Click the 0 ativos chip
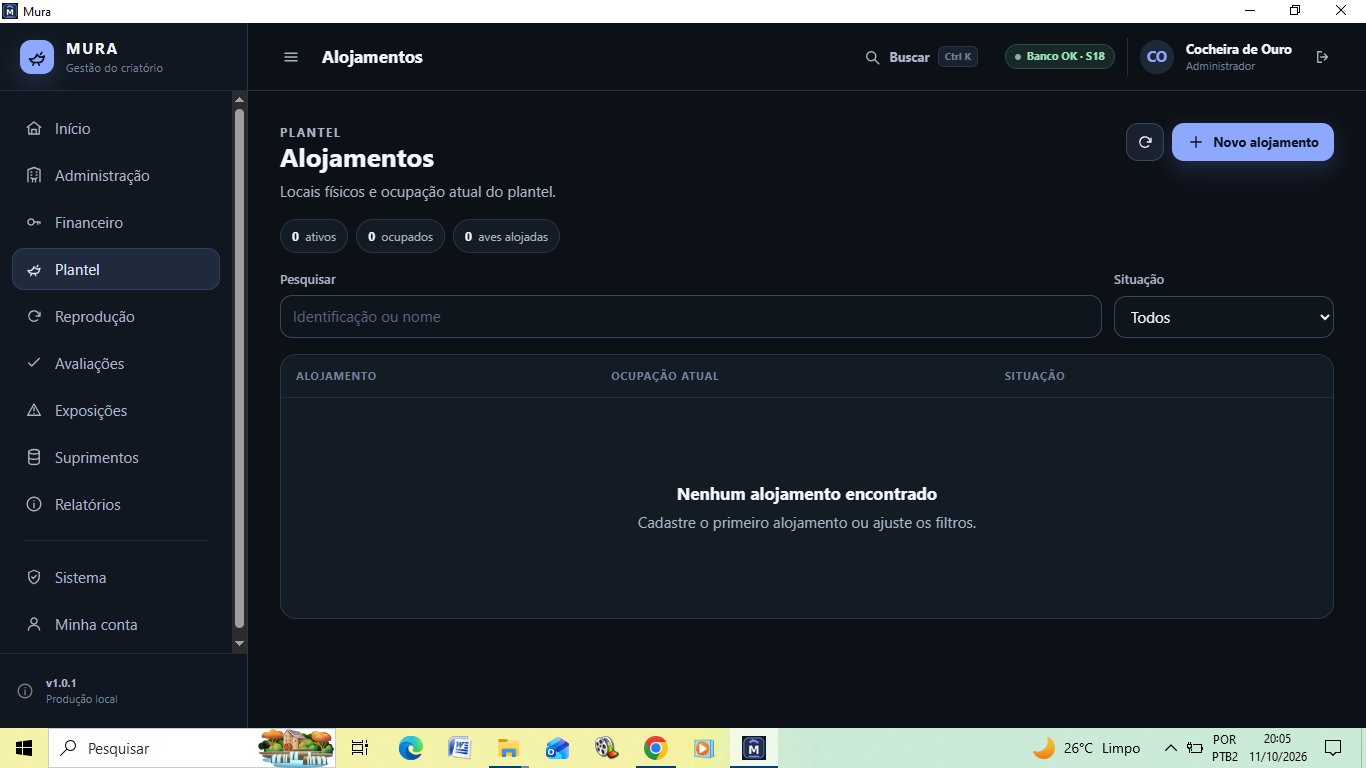Screen dimensions: 1366x768 [x=314, y=237]
